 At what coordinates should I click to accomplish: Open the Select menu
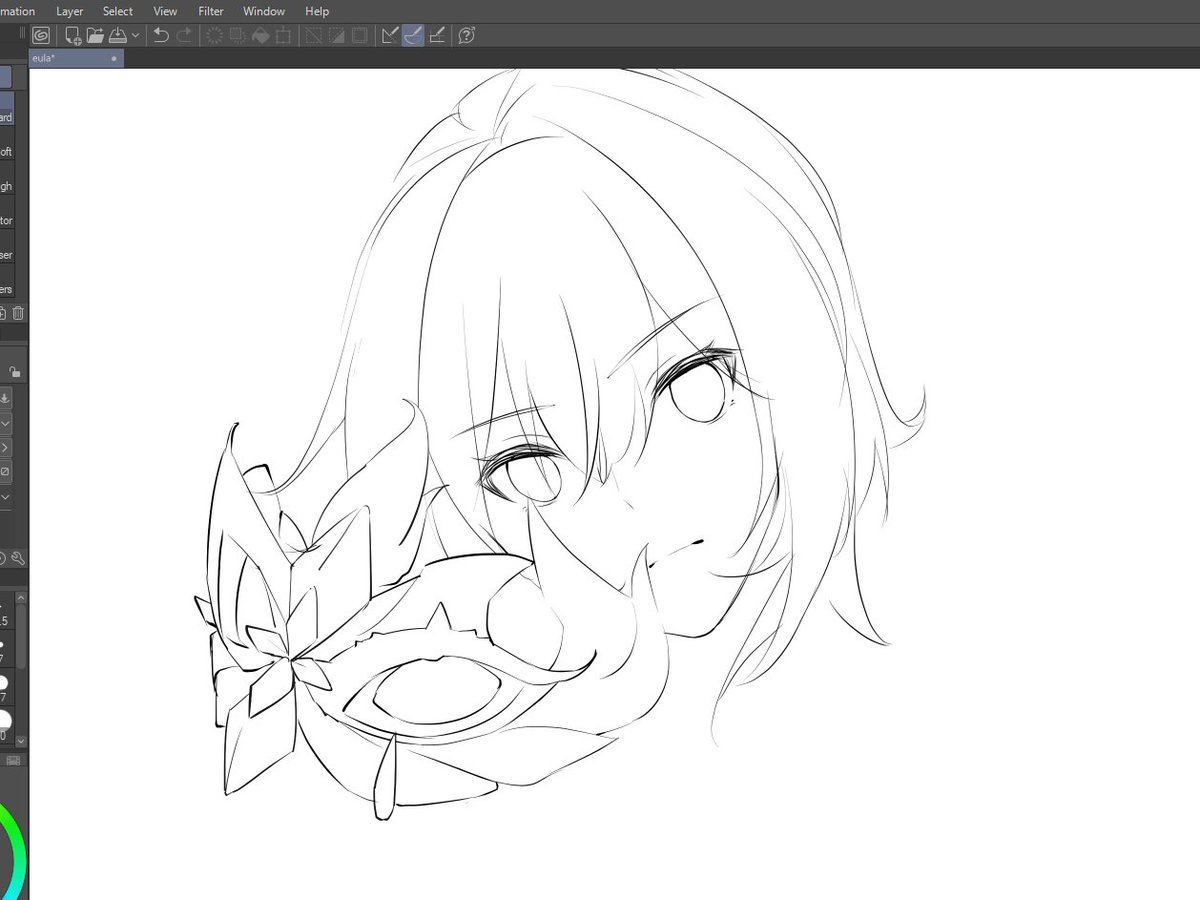point(118,11)
